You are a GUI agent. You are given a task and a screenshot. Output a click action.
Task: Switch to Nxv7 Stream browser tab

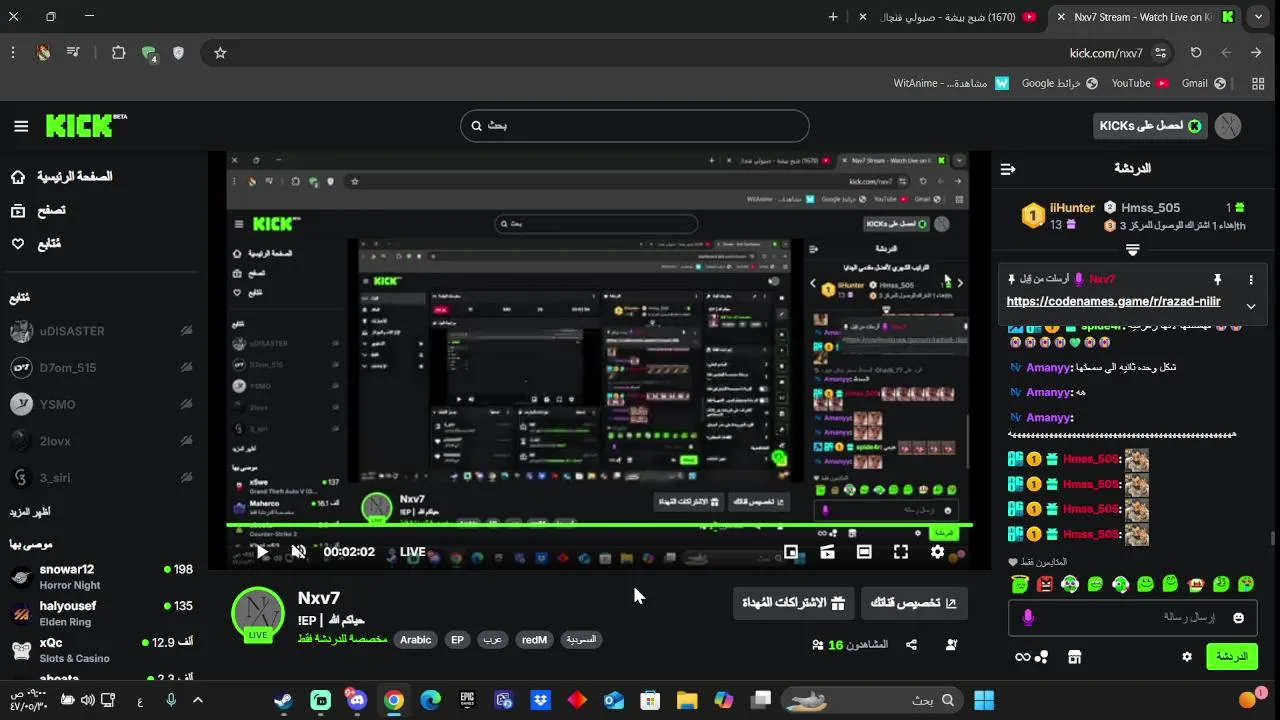coord(1143,17)
